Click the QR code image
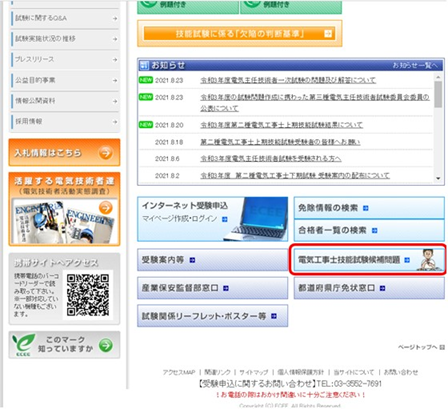Image resolution: width=448 pixels, height=409 pixels. [88, 295]
